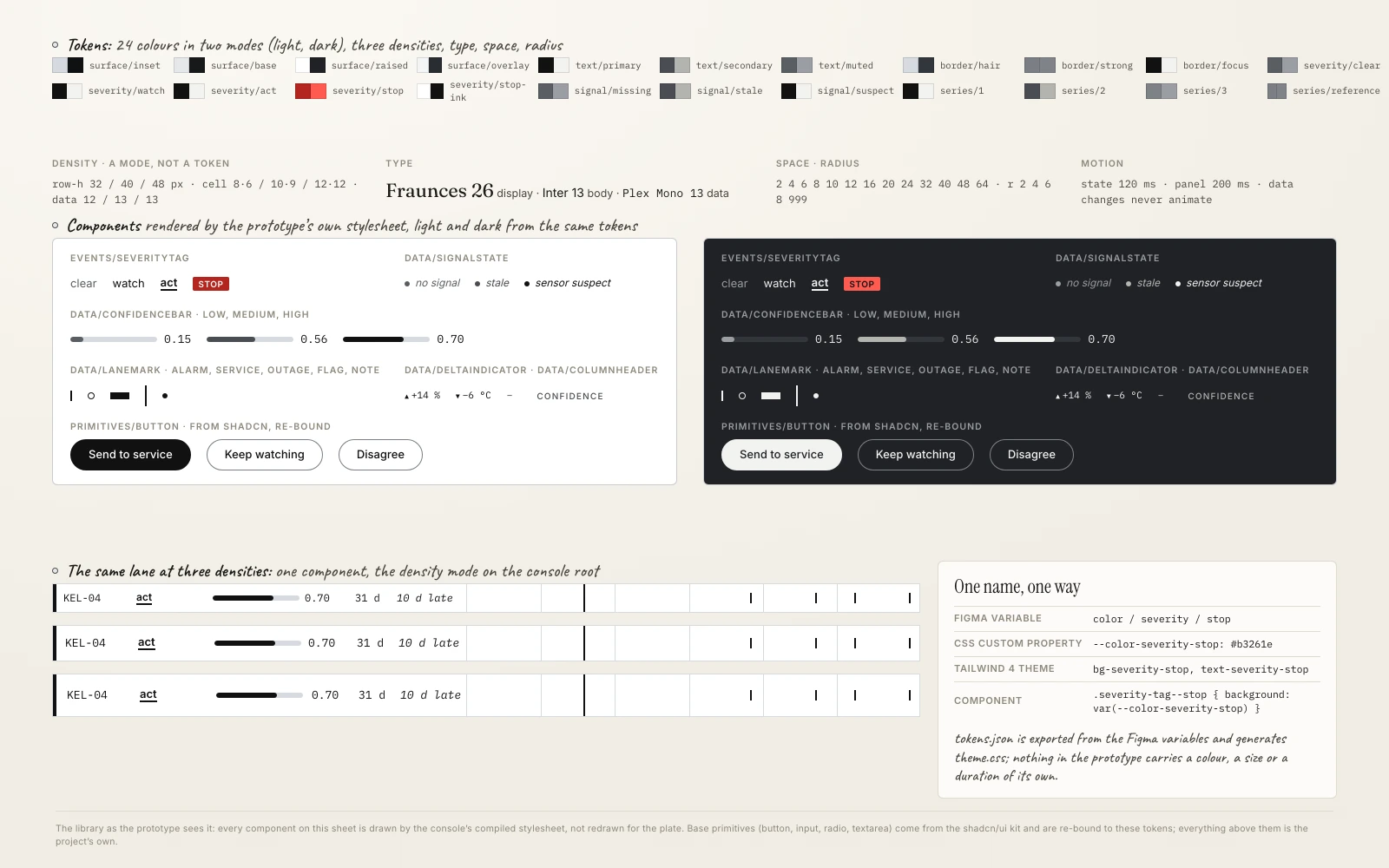Screen dimensions: 1389x868
Task: Click the hollow circle service mark in dark panel
Action: pyautogui.click(x=742, y=396)
